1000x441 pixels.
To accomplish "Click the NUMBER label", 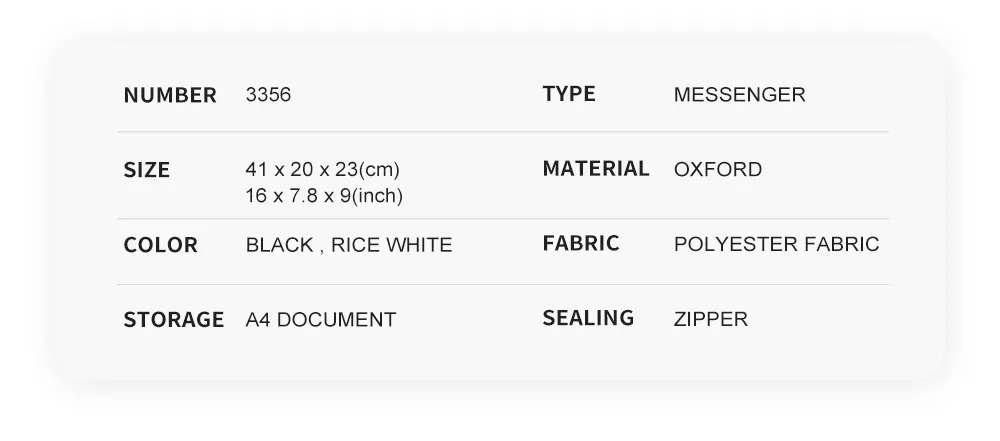I will [x=170, y=95].
